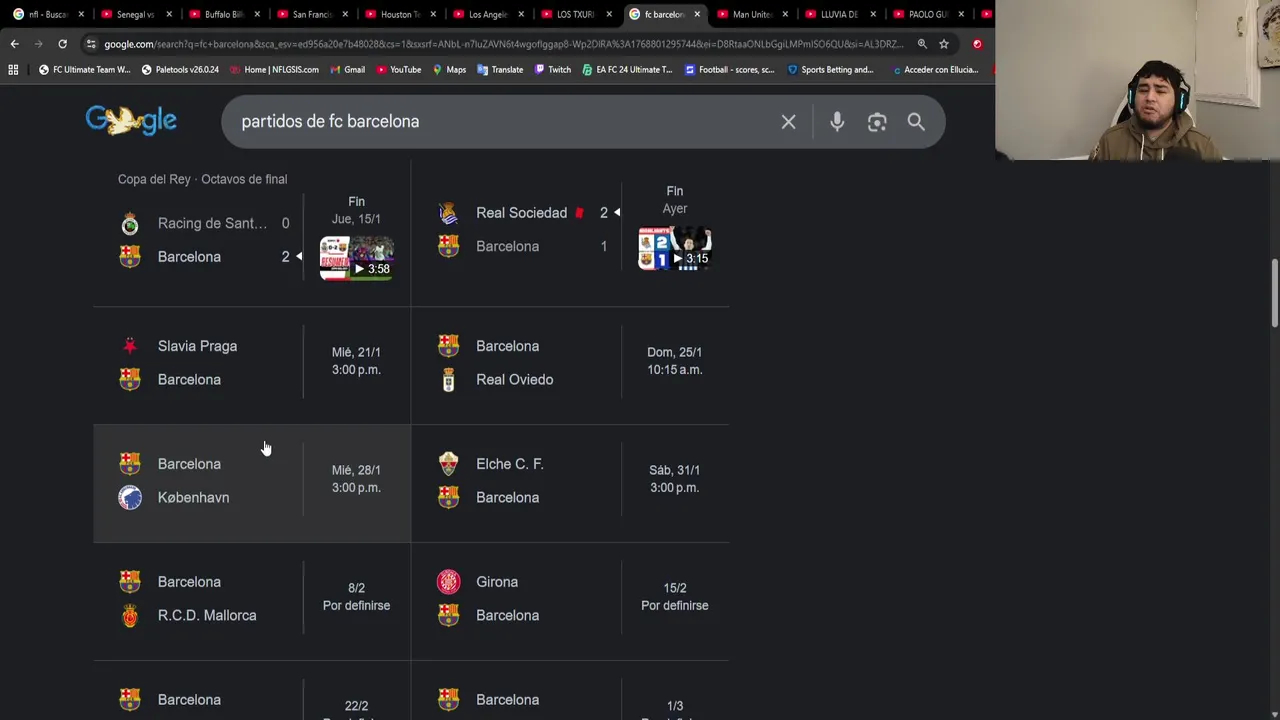Viewport: 1280px width, 720px height.
Task: Open the Real Sociedad 2-1 Barcelona result
Action: [571, 235]
